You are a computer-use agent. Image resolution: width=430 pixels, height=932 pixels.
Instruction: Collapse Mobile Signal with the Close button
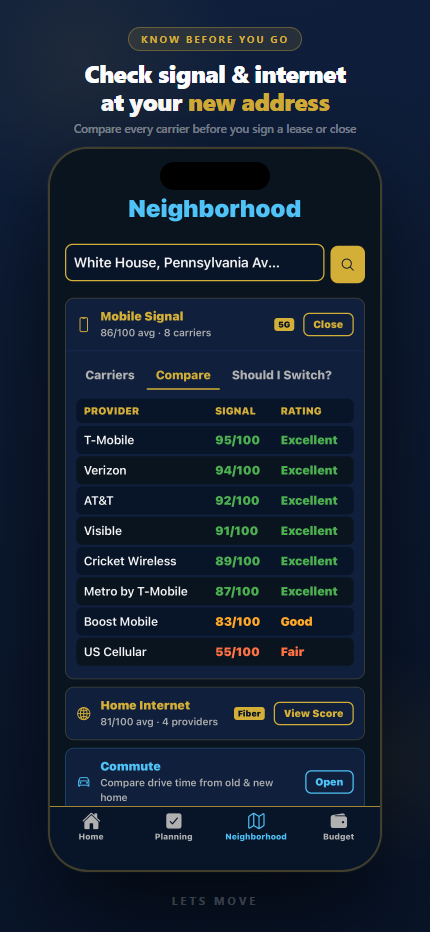[328, 325]
